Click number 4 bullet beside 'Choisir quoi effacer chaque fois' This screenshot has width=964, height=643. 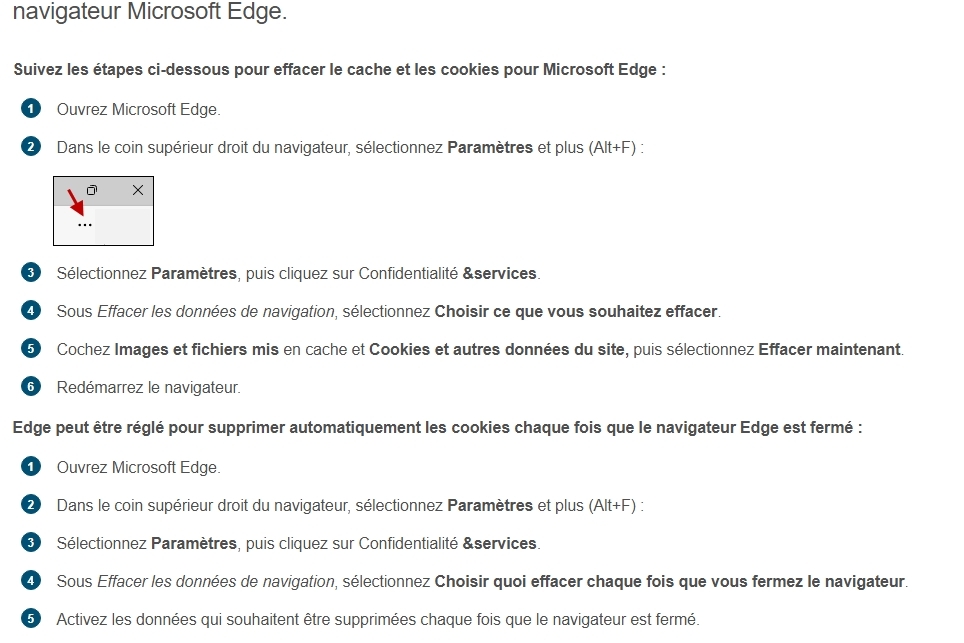pyautogui.click(x=31, y=580)
